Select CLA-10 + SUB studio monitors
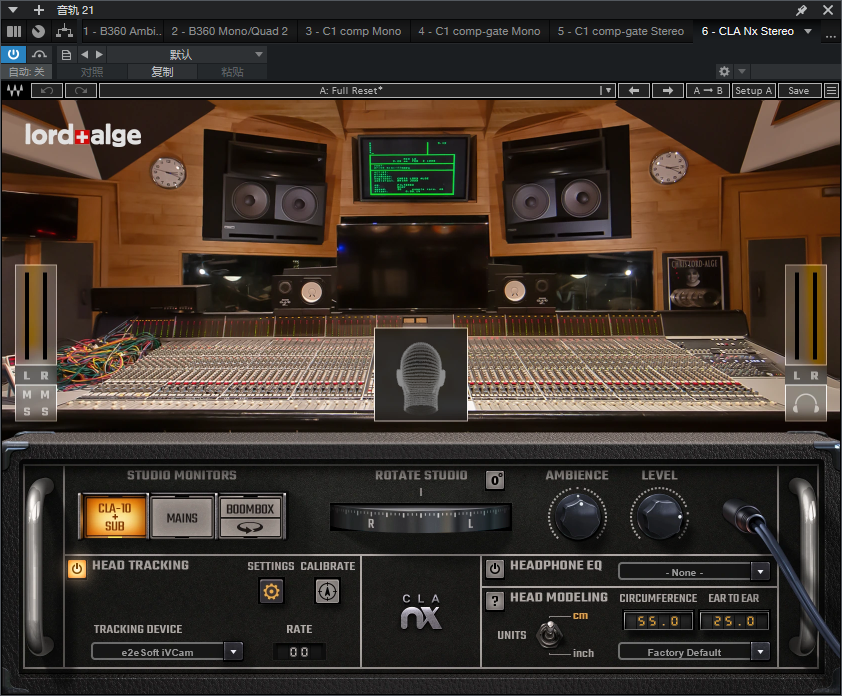Image resolution: width=842 pixels, height=696 pixels. 114,517
